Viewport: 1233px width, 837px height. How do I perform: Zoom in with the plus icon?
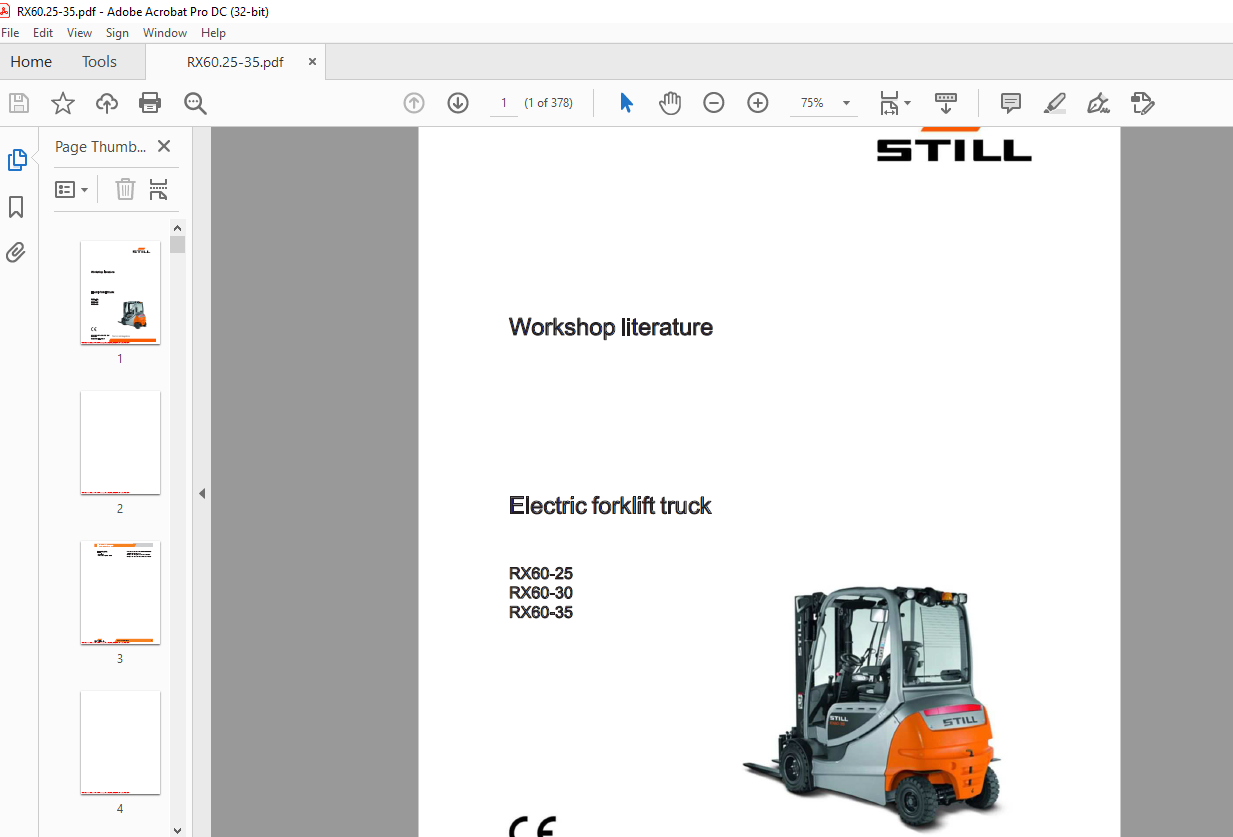click(758, 103)
